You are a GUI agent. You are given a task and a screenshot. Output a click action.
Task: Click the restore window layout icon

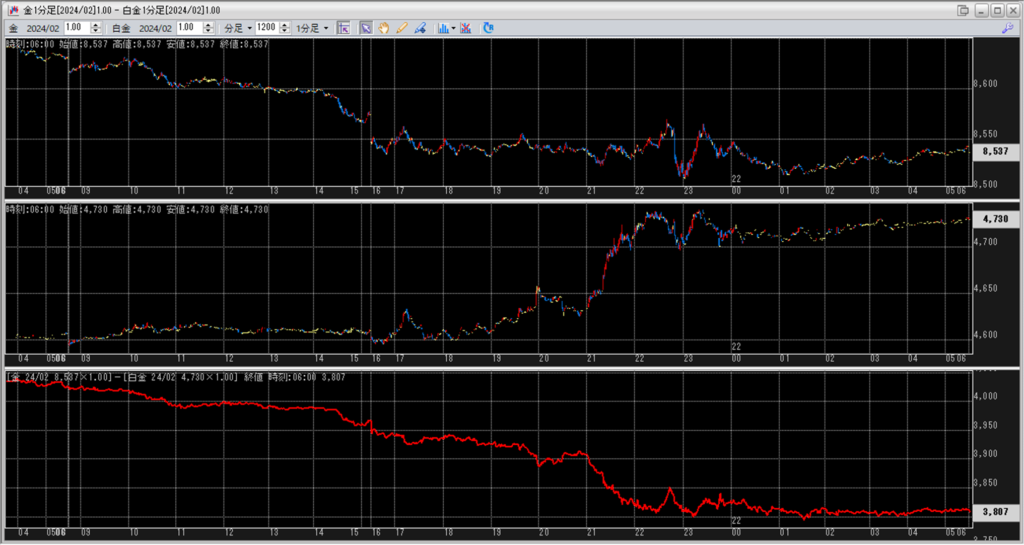click(x=963, y=9)
